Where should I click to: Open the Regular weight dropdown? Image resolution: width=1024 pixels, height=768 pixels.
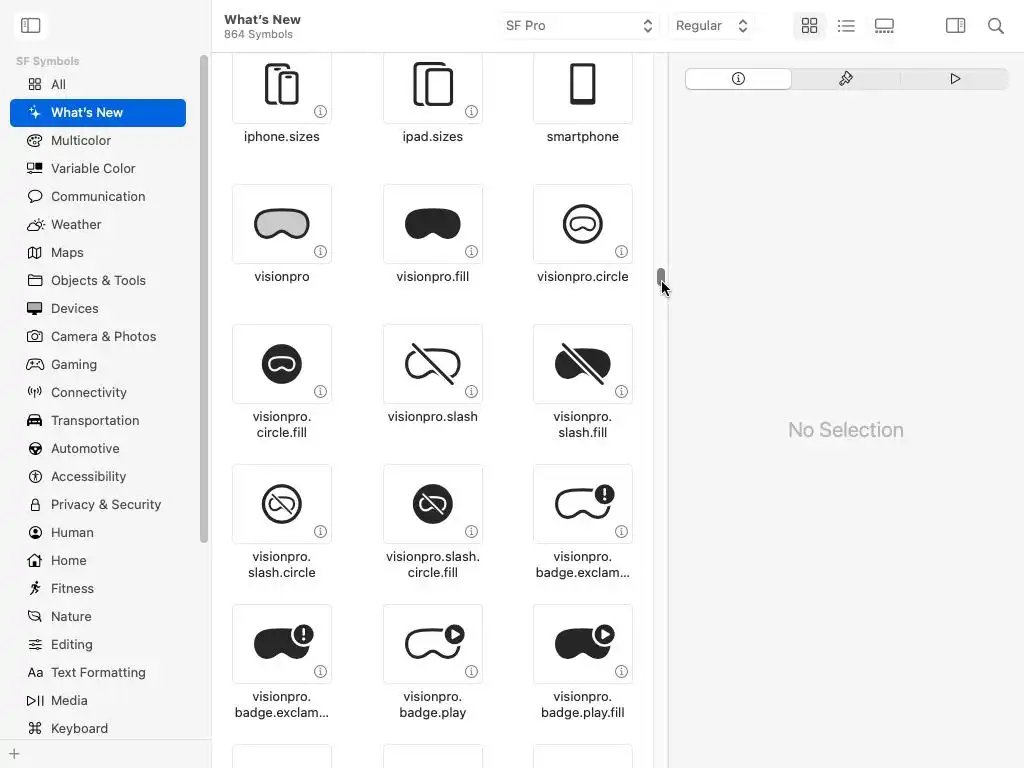(x=711, y=25)
